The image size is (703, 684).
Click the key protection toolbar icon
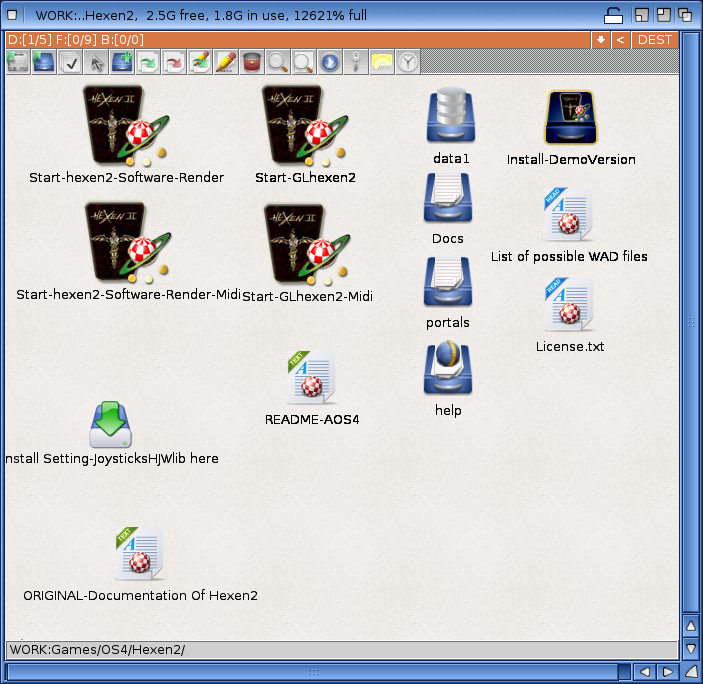click(x=356, y=62)
